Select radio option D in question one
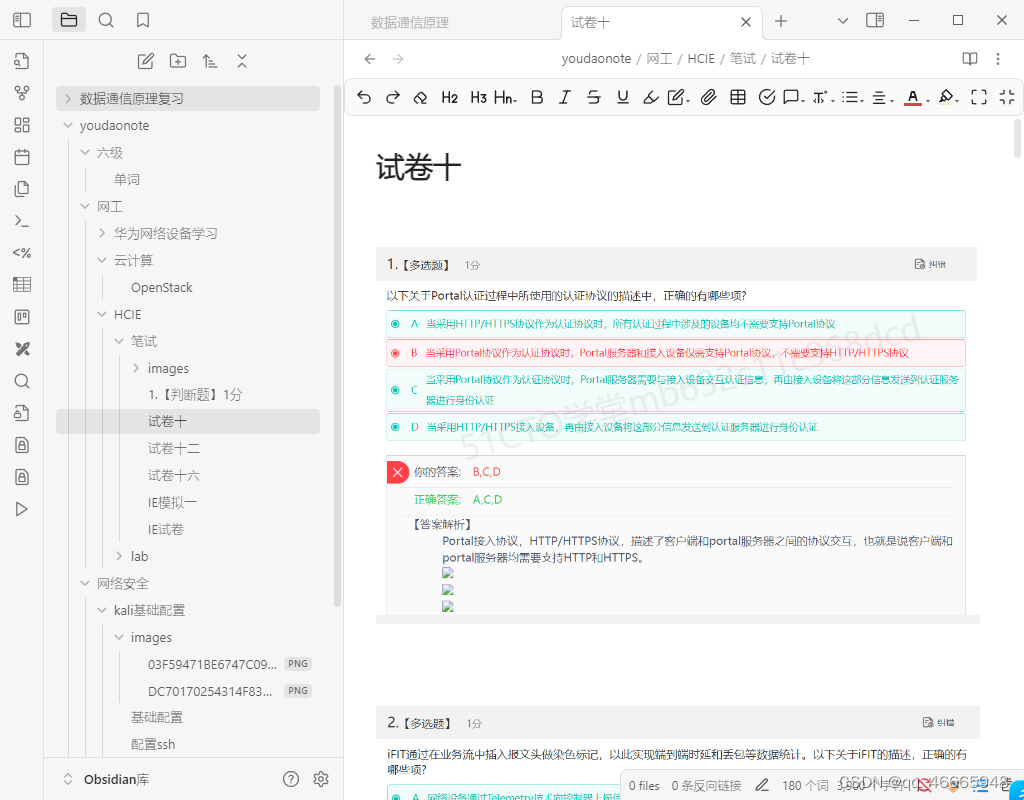 pos(394,427)
